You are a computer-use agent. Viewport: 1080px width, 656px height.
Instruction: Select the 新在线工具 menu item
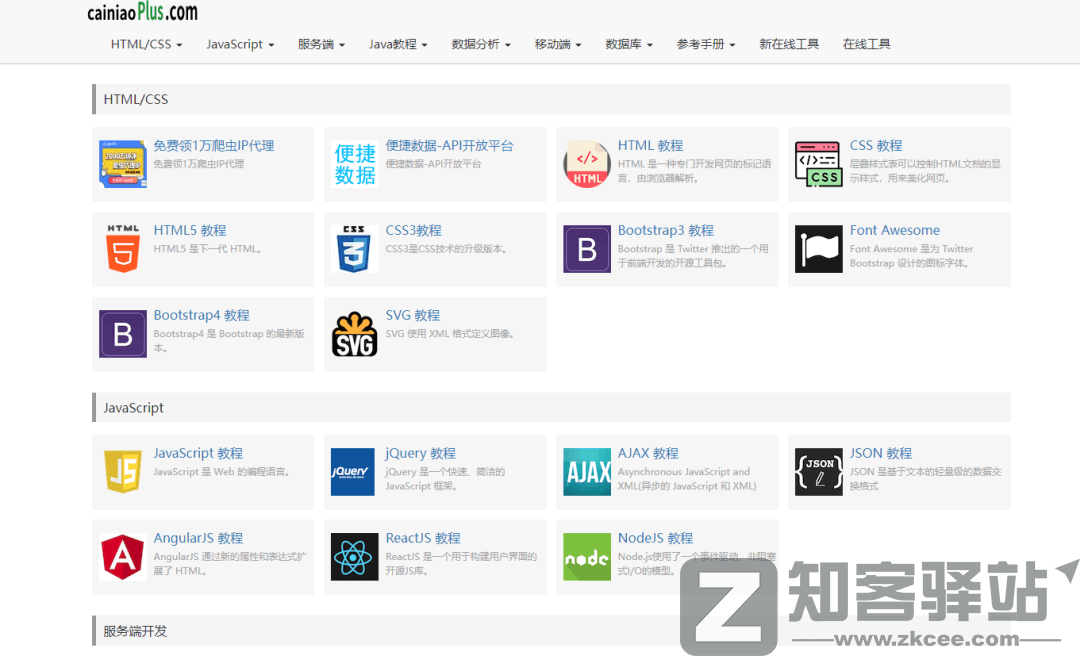[788, 44]
